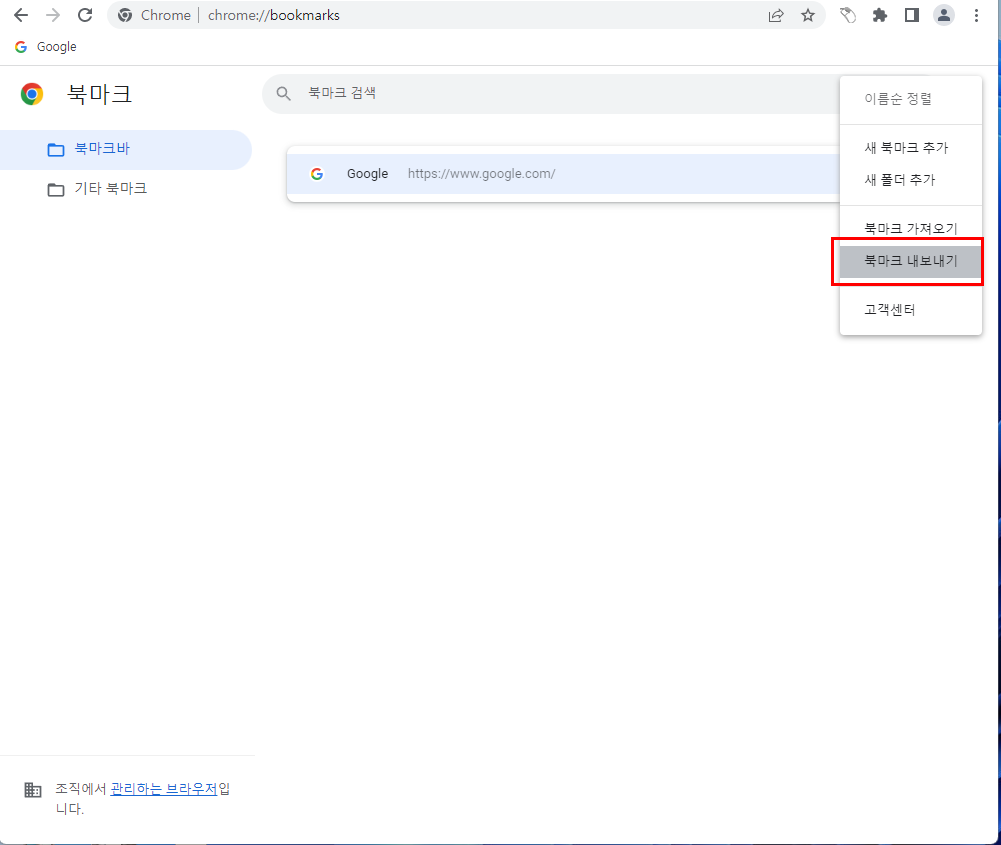
Task: Select the 기타 북마크 folder
Action: [126, 189]
